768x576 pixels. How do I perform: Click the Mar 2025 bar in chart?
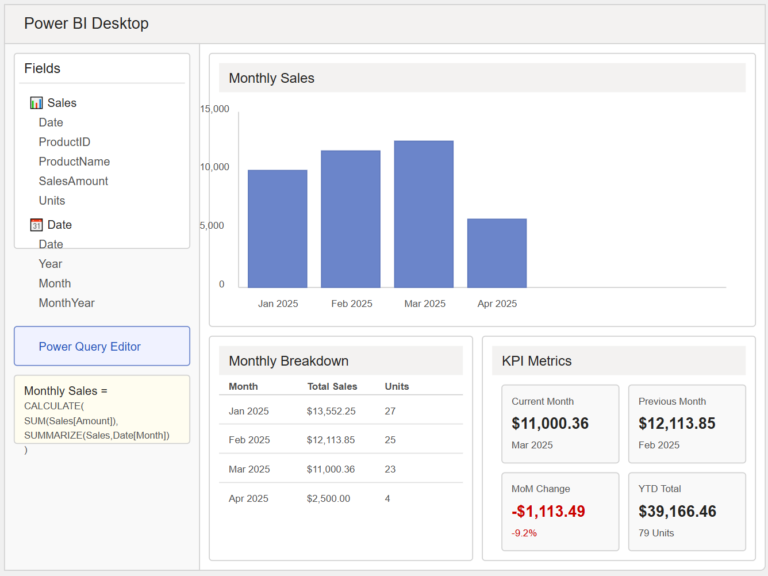(423, 214)
